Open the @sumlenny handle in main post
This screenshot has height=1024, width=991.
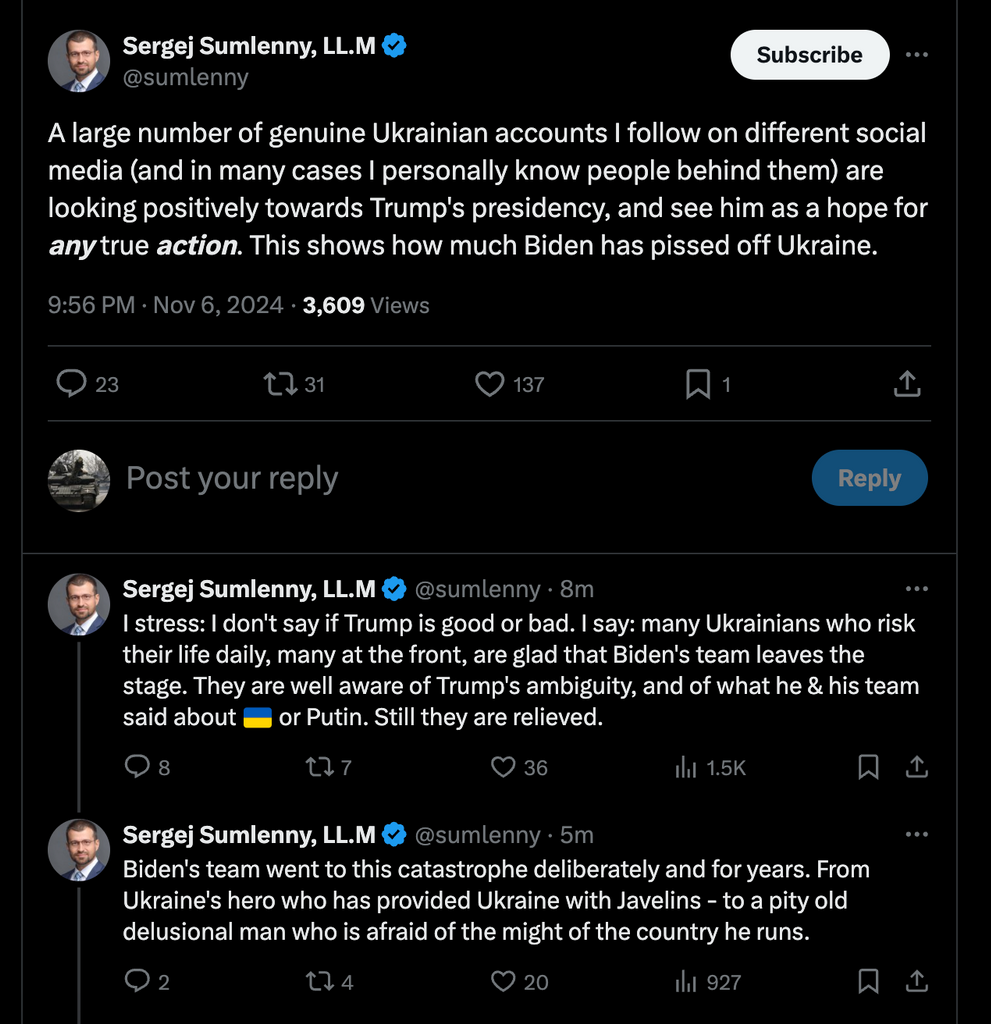click(x=186, y=77)
